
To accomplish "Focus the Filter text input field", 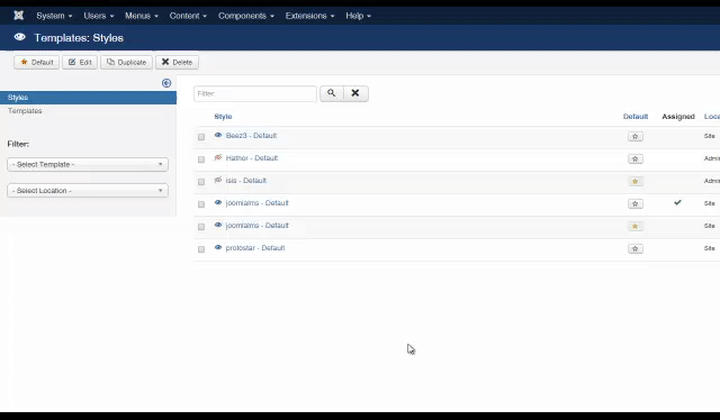I will [x=255, y=94].
